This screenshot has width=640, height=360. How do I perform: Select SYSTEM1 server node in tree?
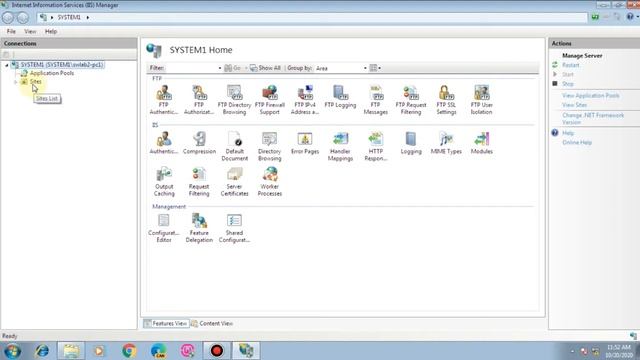click(x=62, y=65)
